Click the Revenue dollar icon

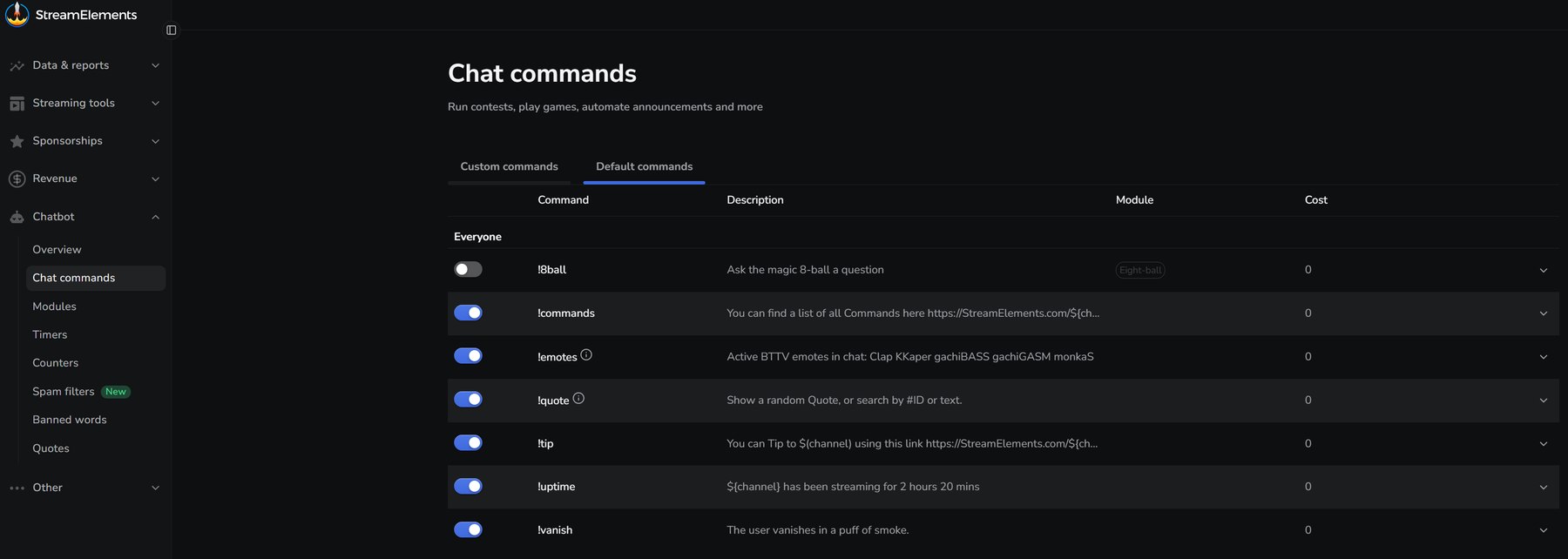click(x=17, y=178)
